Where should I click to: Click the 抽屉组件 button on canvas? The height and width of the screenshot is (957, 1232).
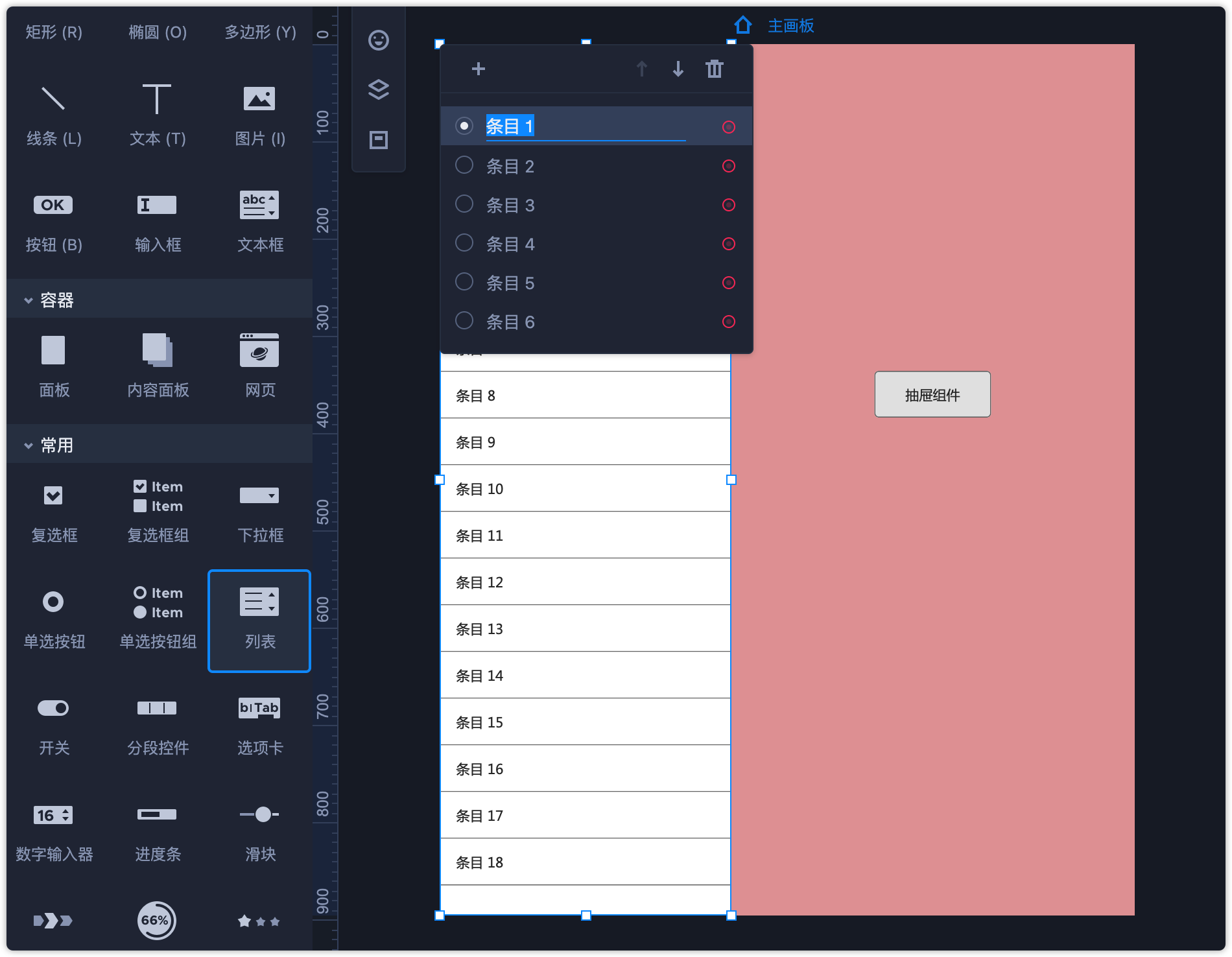point(932,394)
